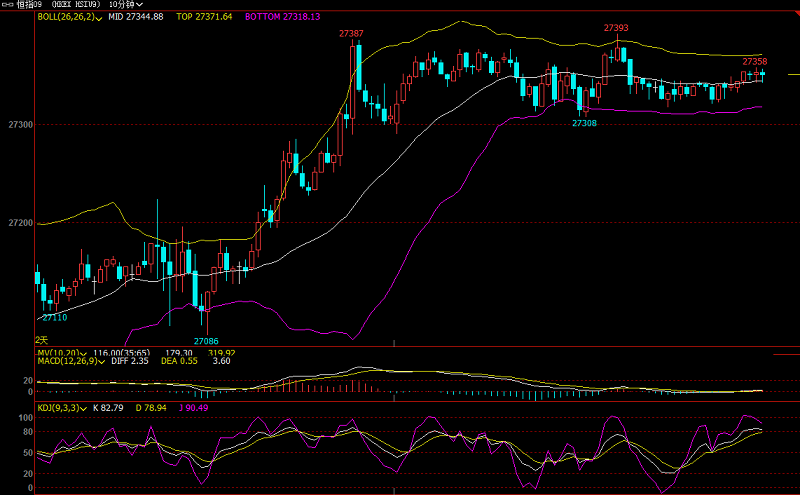Image resolution: width=800 pixels, height=495 pixels.
Task: Click the 2天 range label
Action: (x=42, y=341)
